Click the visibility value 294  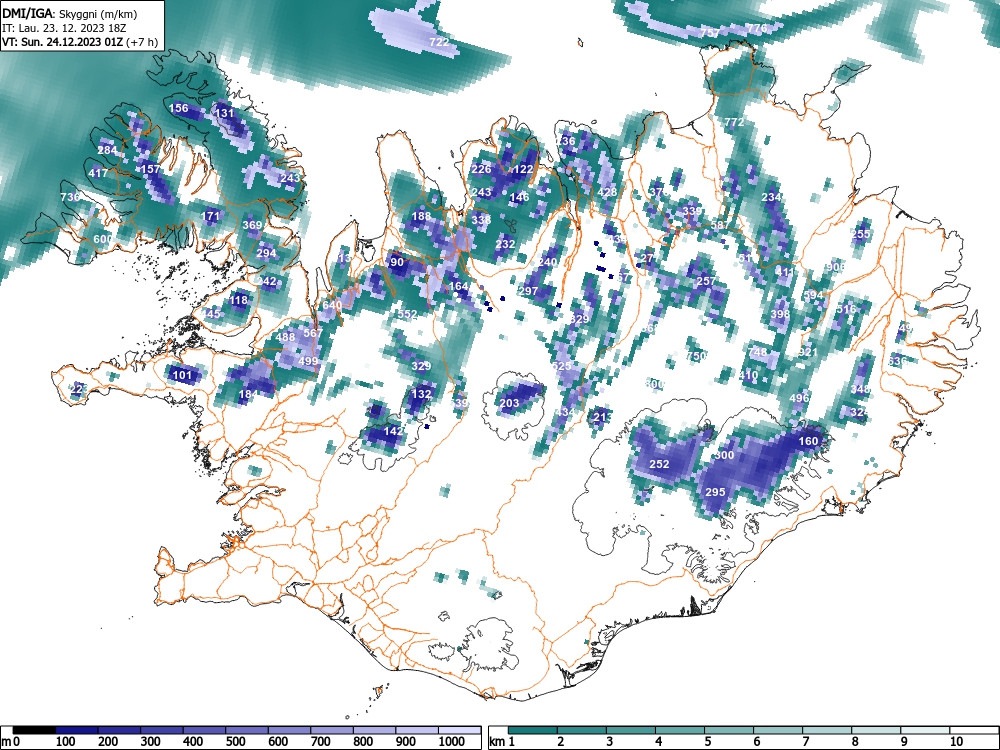pyautogui.click(x=266, y=253)
